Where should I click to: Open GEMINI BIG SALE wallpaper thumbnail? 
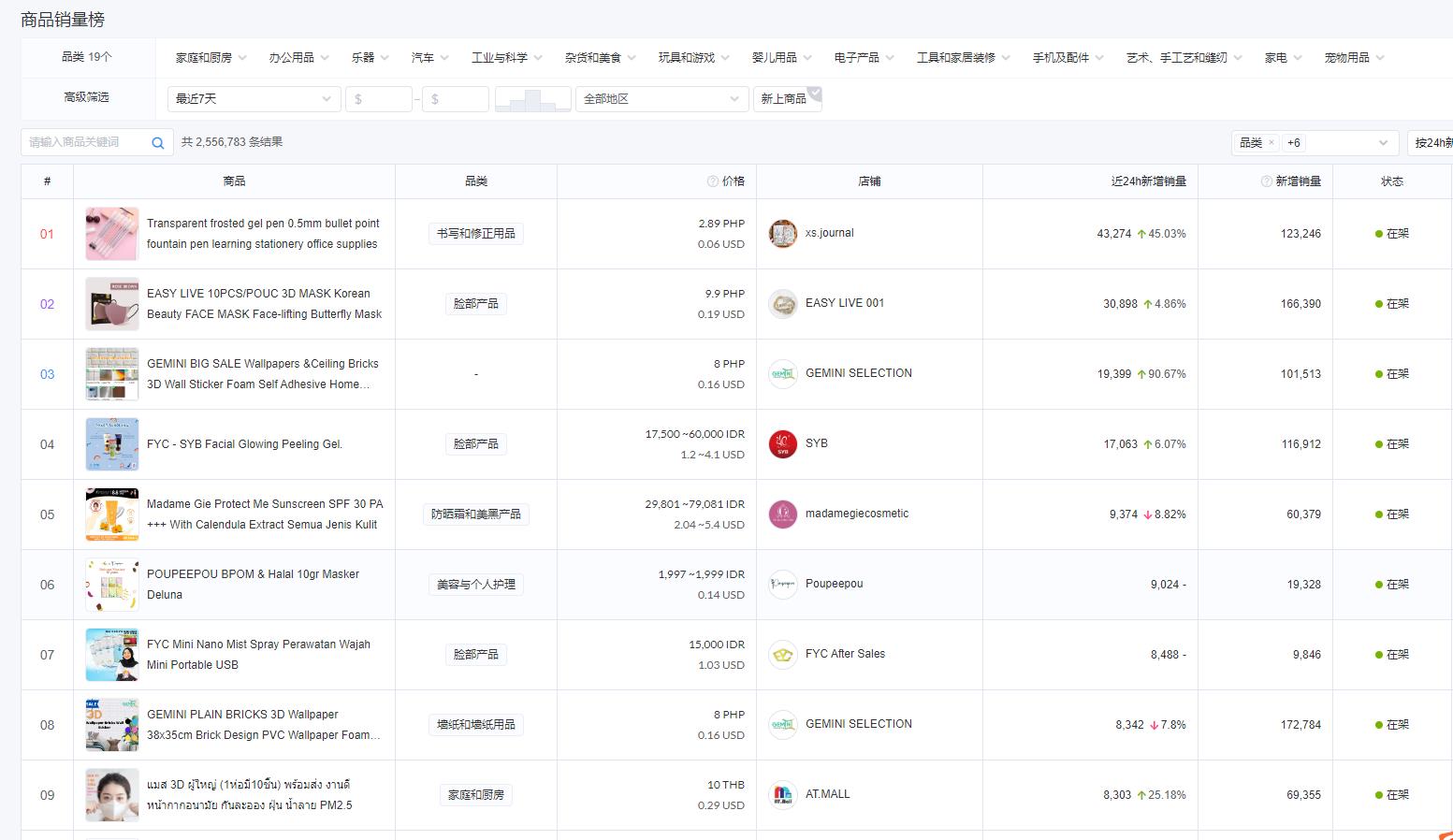point(112,374)
